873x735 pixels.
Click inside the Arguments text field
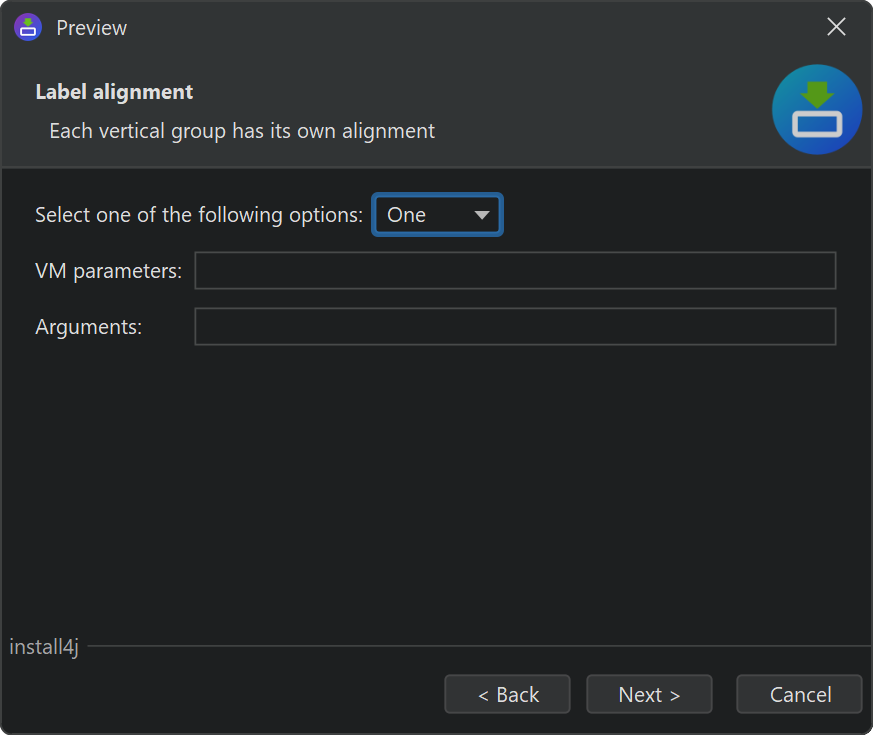(x=515, y=327)
